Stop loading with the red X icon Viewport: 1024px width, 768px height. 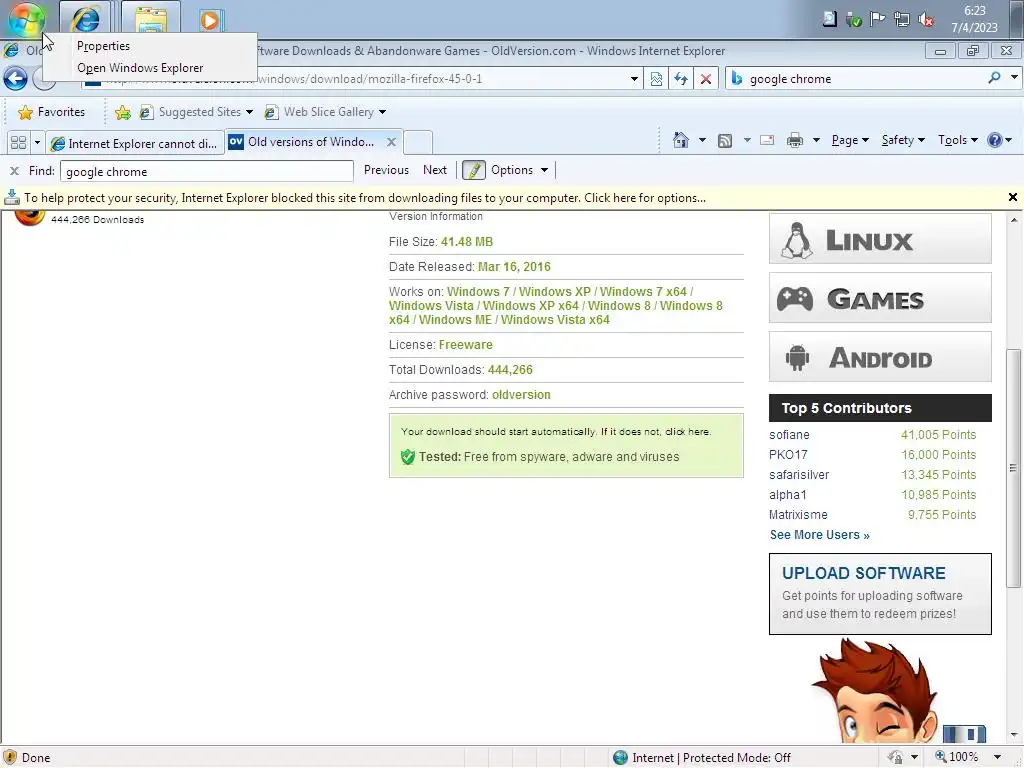(706, 79)
